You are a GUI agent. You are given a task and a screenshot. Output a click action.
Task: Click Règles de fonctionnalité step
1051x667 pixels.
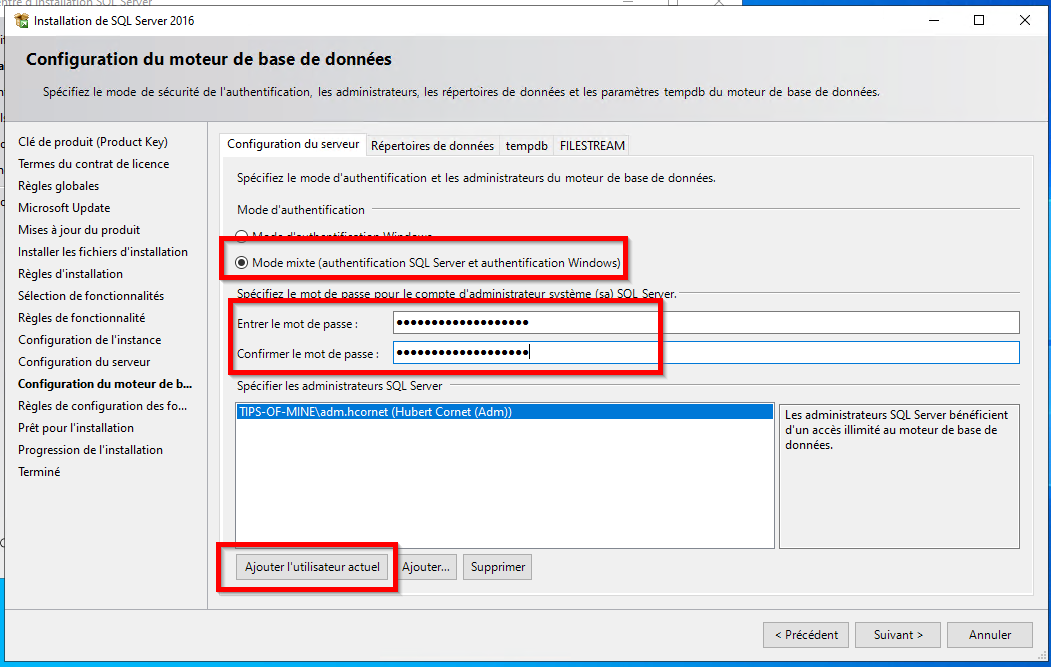pyautogui.click(x=81, y=318)
